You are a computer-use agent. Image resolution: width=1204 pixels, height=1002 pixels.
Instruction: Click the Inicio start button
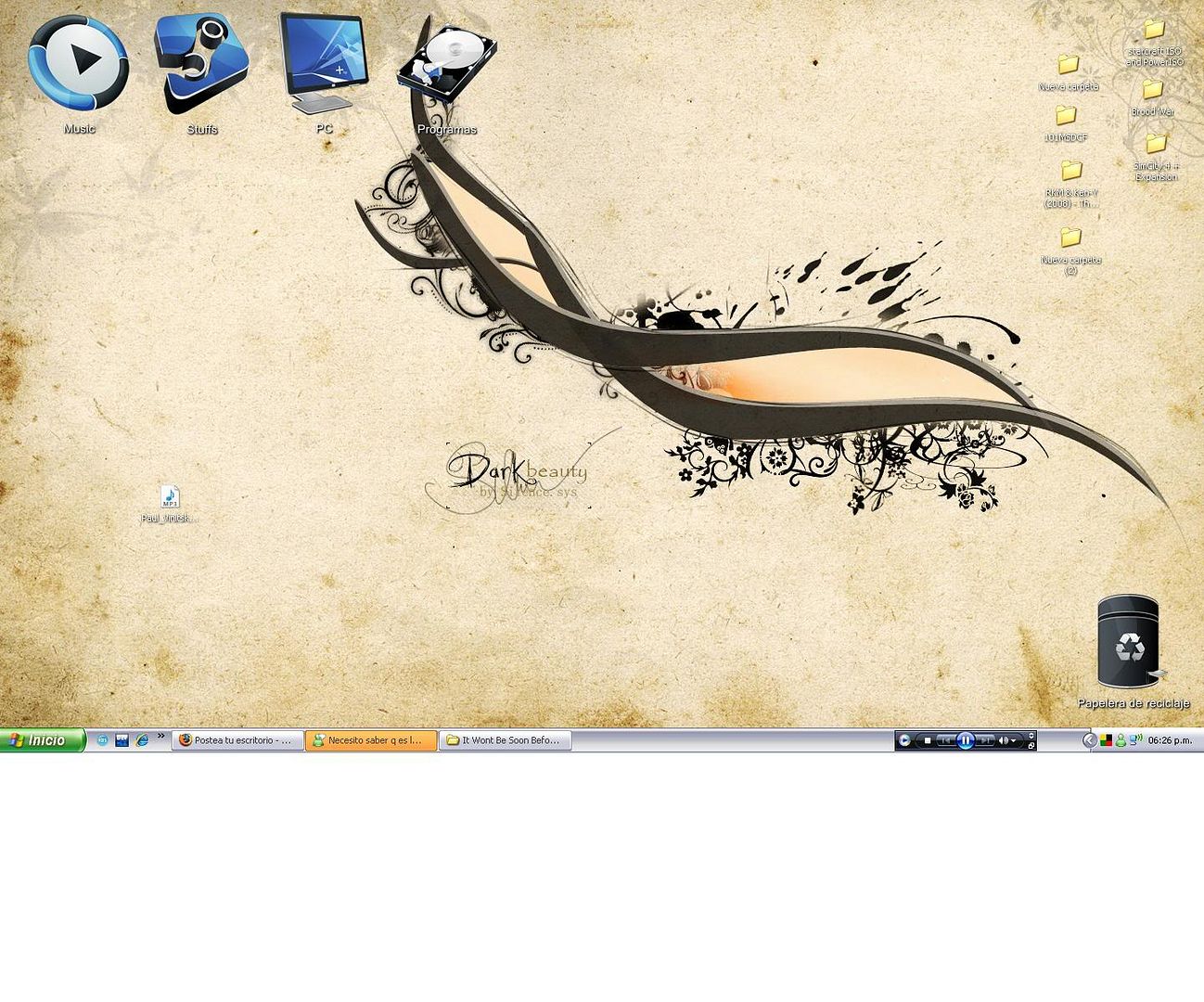click(43, 740)
